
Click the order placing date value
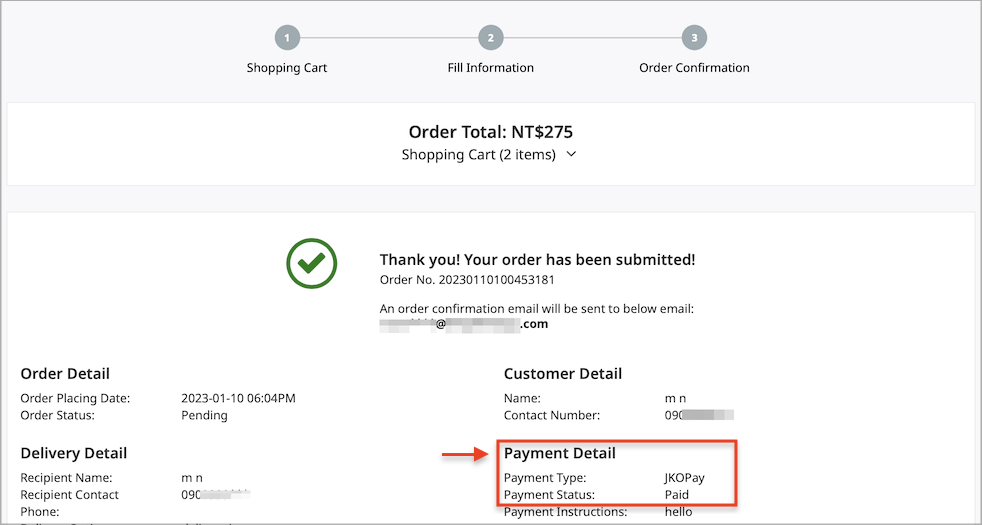(x=238, y=398)
